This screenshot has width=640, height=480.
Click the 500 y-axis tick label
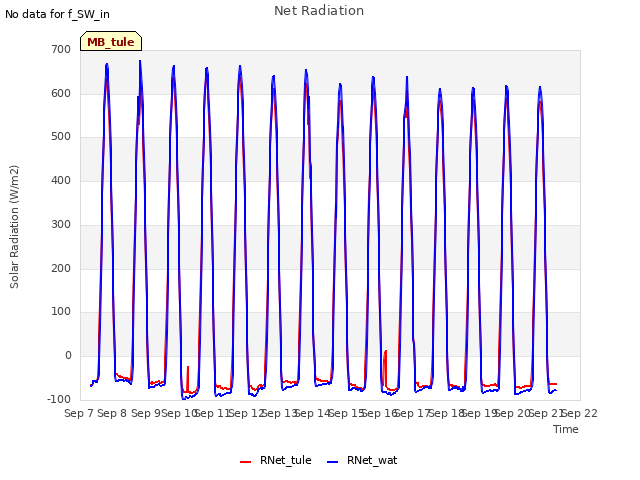coord(61,137)
